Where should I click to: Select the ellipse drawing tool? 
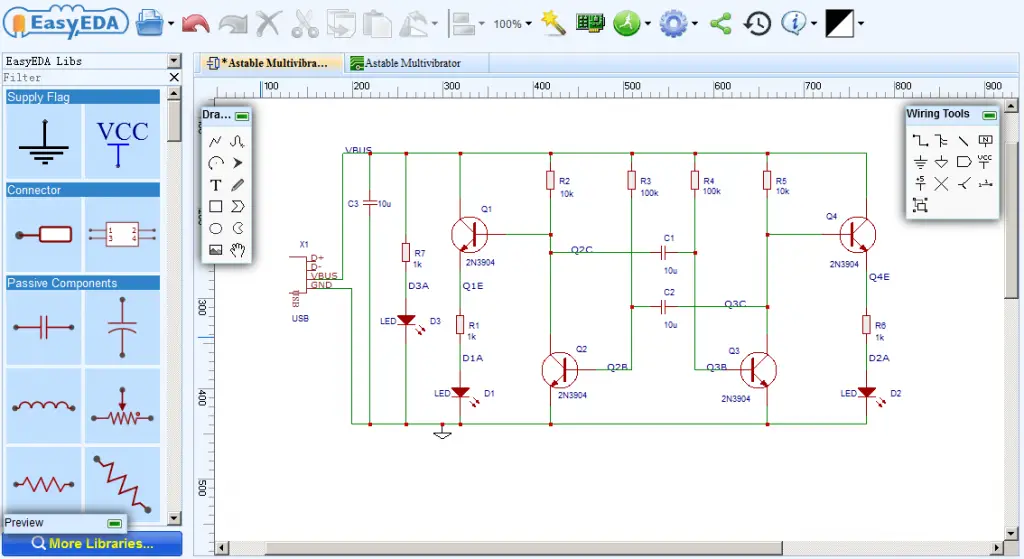point(216,228)
